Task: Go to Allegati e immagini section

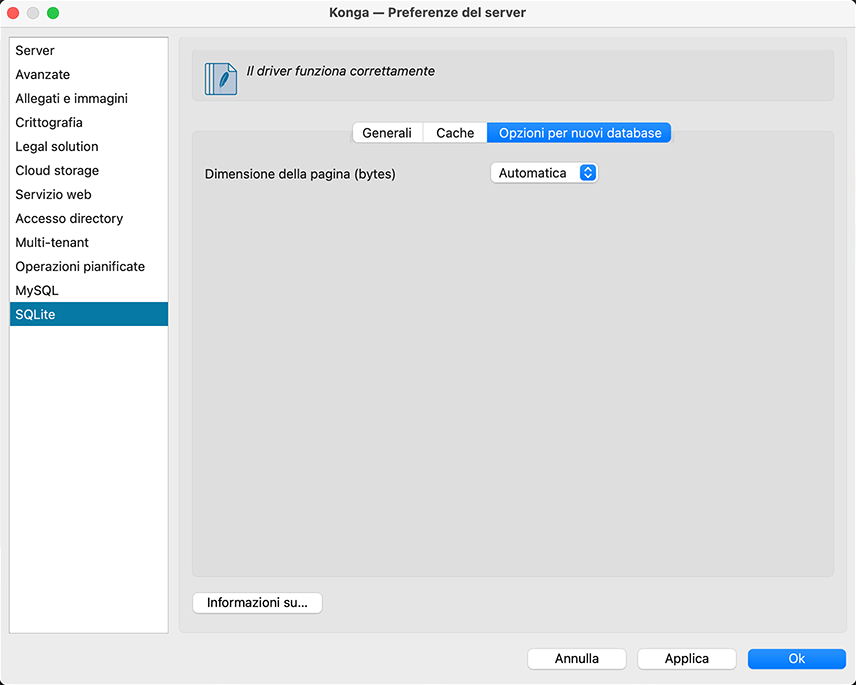Action: (x=71, y=99)
